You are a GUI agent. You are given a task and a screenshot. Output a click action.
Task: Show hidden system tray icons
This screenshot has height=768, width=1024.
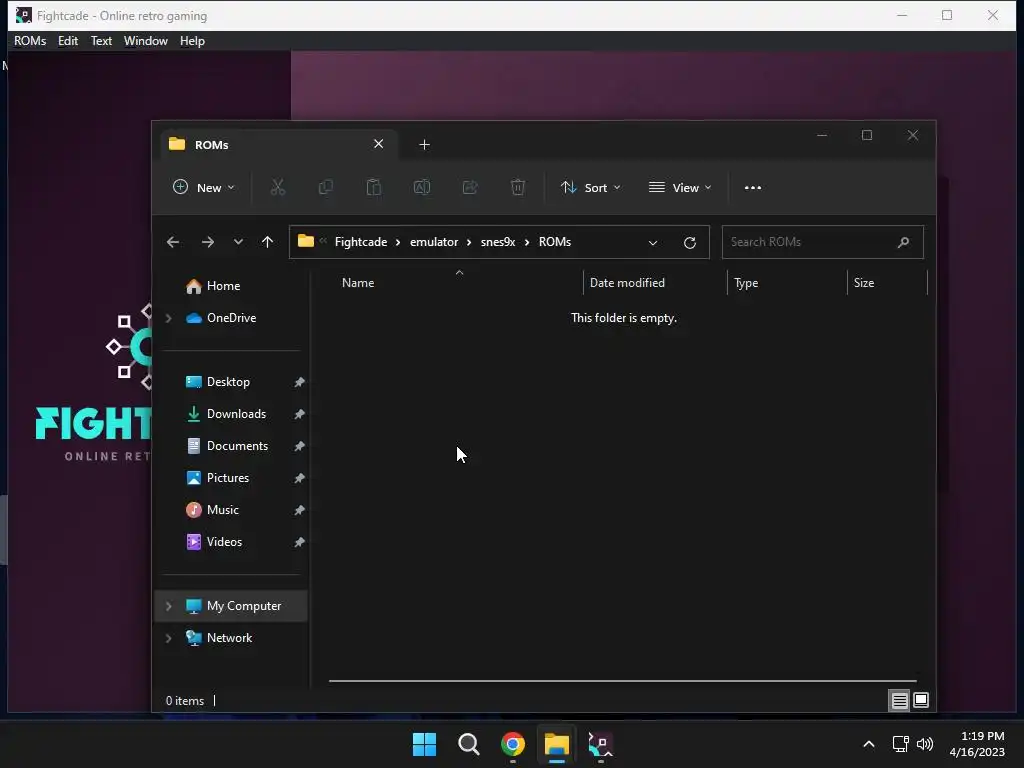tap(869, 744)
